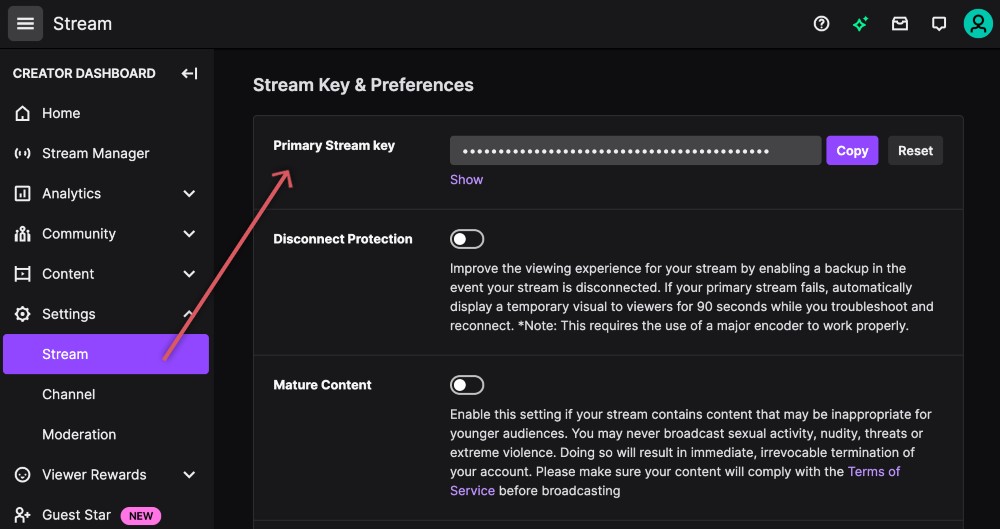Select Moderation in the Settings submenu
This screenshot has width=1000, height=529.
tap(79, 435)
